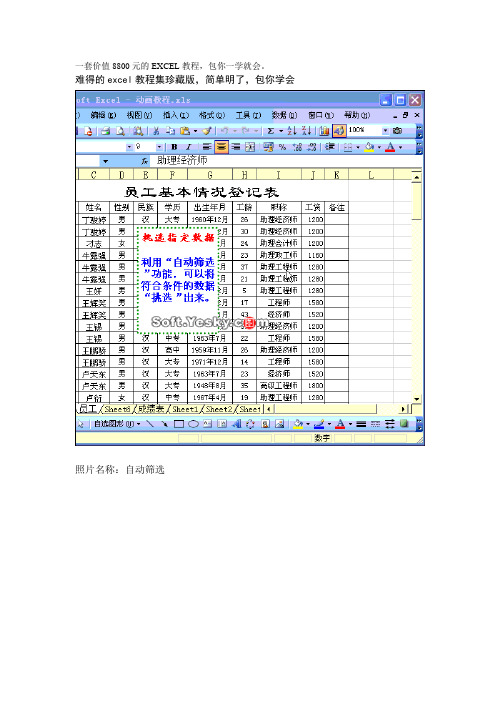Expand AutoSum dropdown arrow
Viewport: 496px width, 702px height.
pyautogui.click(x=281, y=131)
